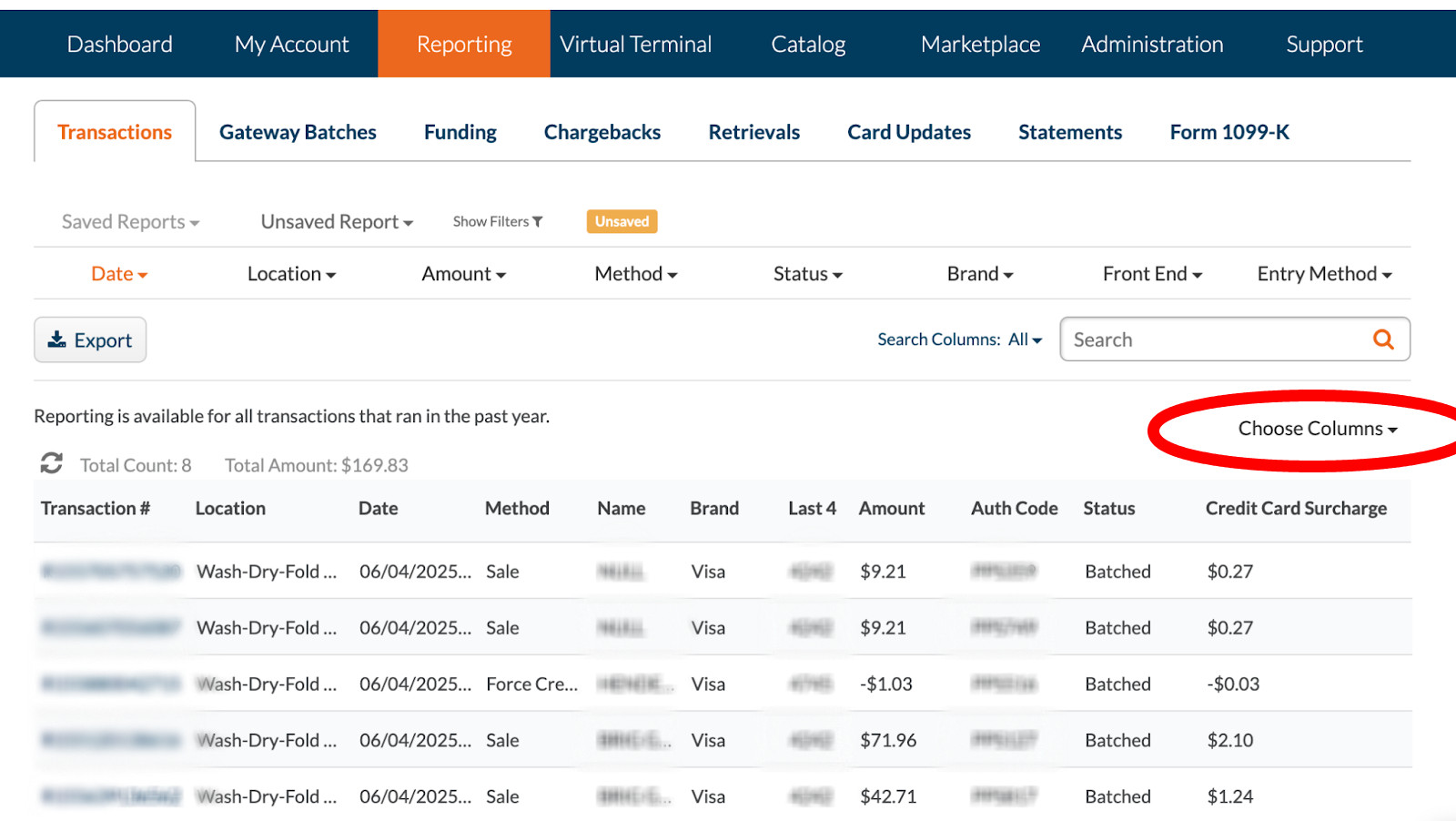Open the Chargebacks tab
1456x821 pixels.
point(602,132)
